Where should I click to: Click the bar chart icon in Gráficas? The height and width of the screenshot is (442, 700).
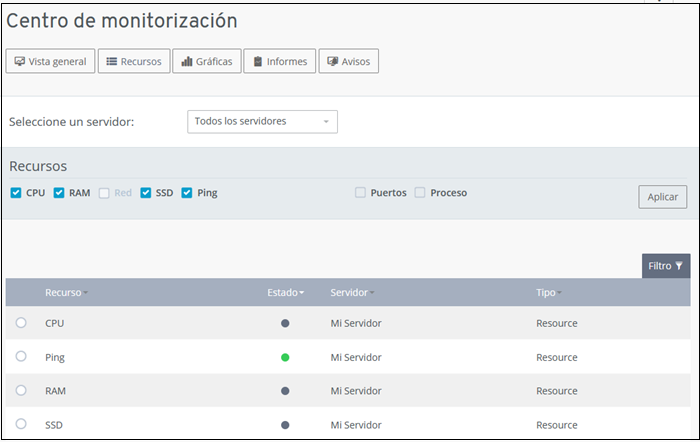pyautogui.click(x=187, y=61)
